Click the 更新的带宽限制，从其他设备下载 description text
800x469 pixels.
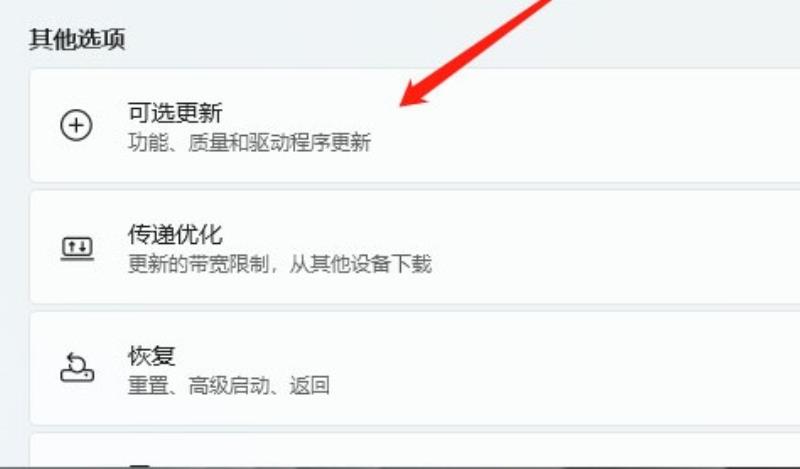[x=280, y=264]
